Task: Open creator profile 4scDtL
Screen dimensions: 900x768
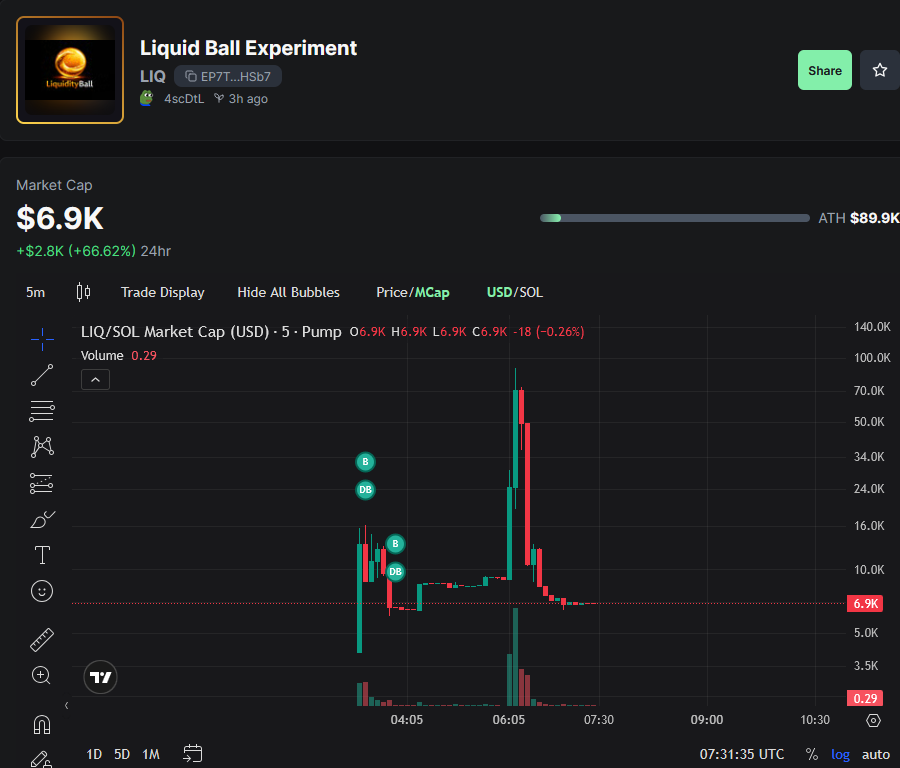Action: (184, 99)
